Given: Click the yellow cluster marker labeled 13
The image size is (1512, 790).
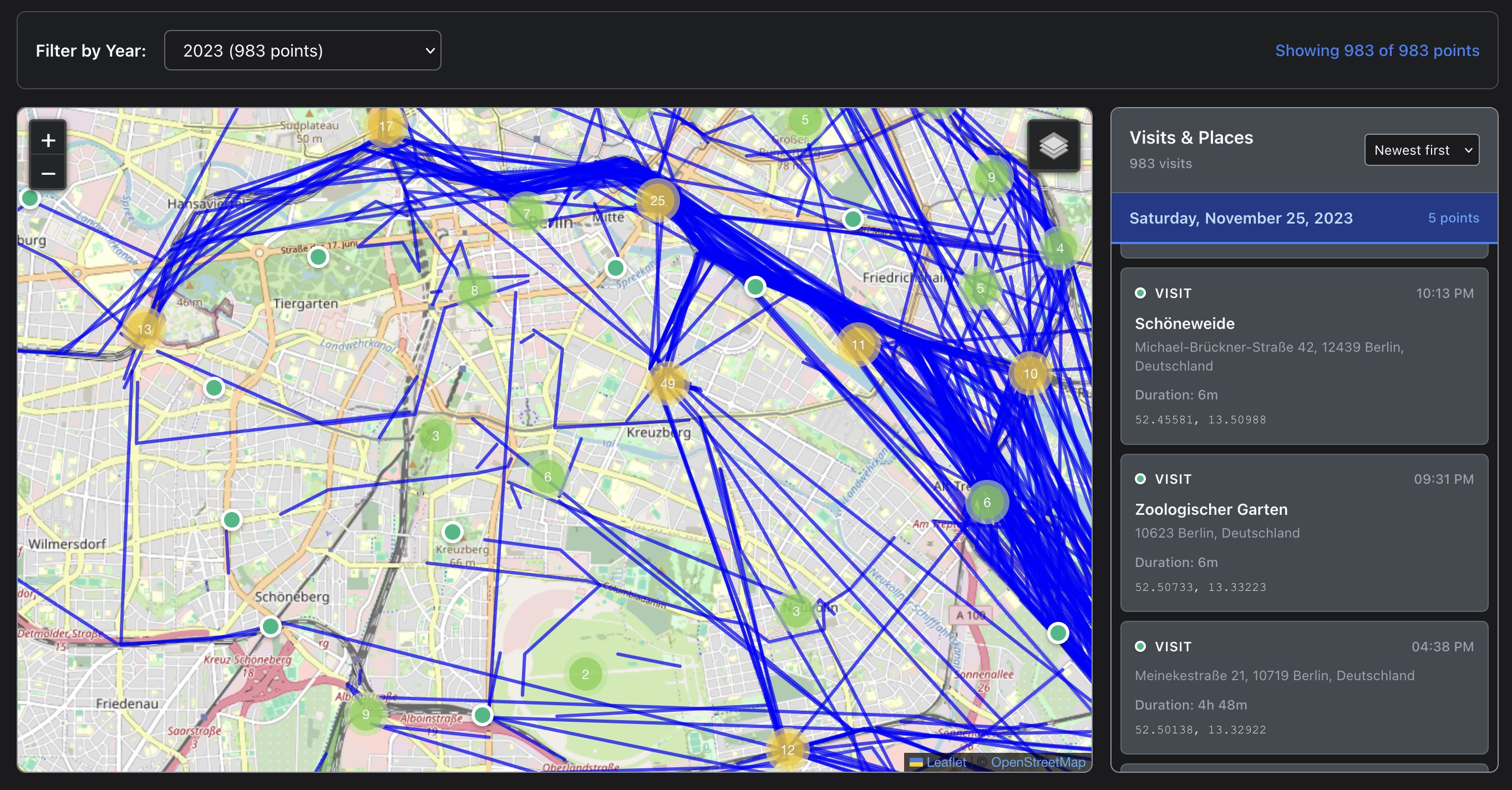Looking at the screenshot, I should tap(144, 330).
